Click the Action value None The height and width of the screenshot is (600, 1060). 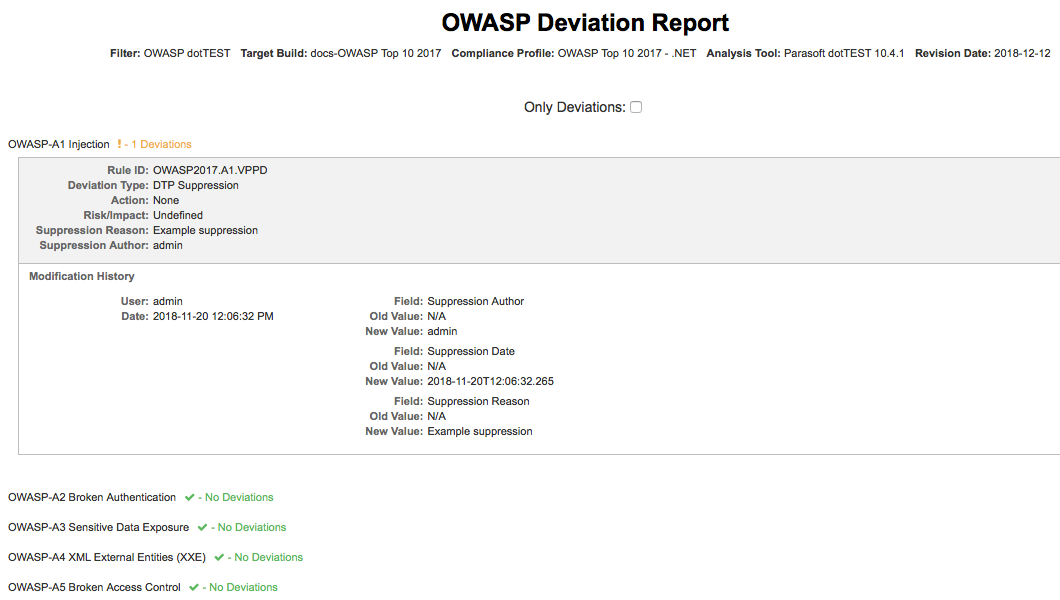pyautogui.click(x=166, y=200)
